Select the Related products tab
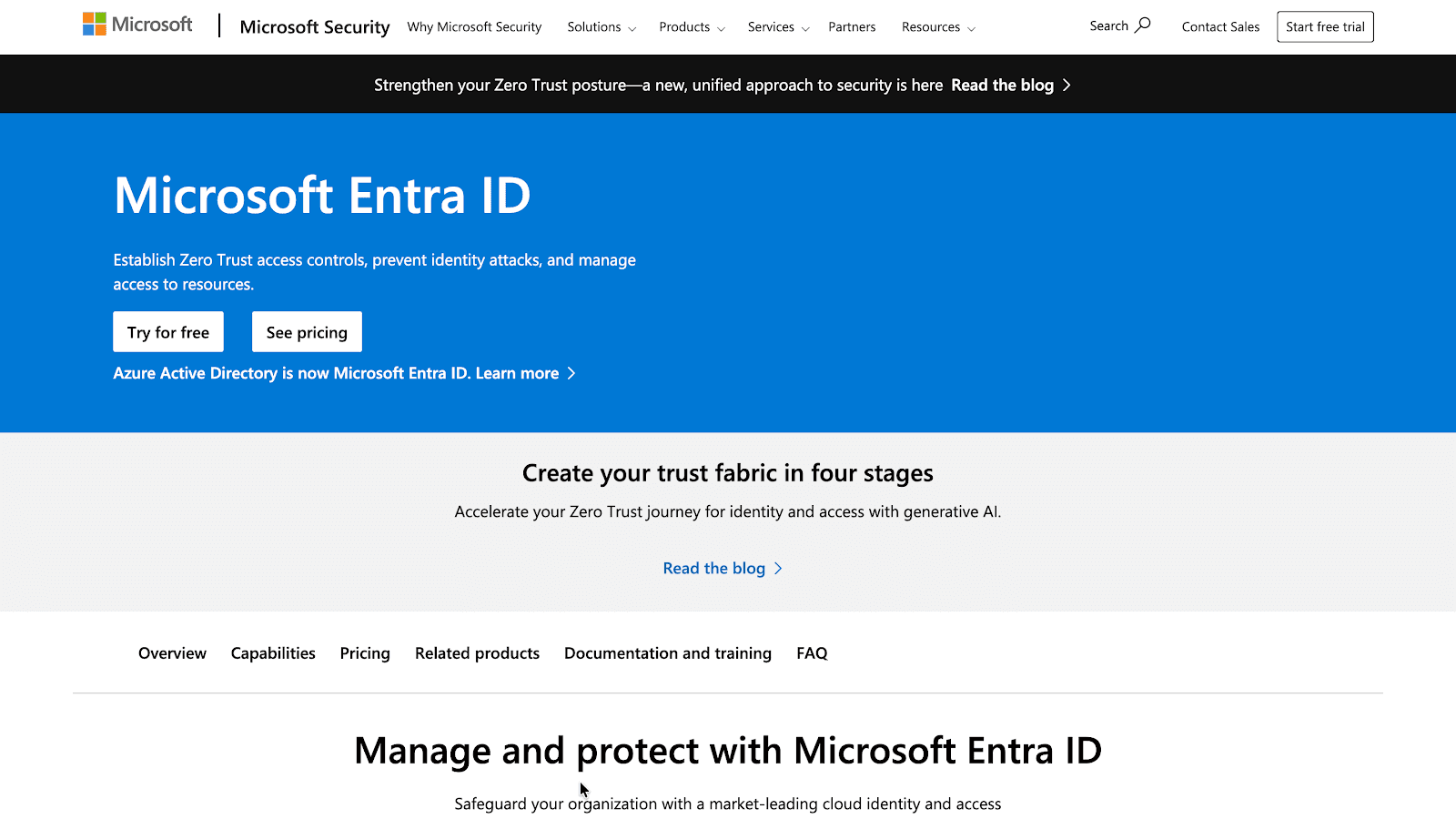 [x=477, y=653]
